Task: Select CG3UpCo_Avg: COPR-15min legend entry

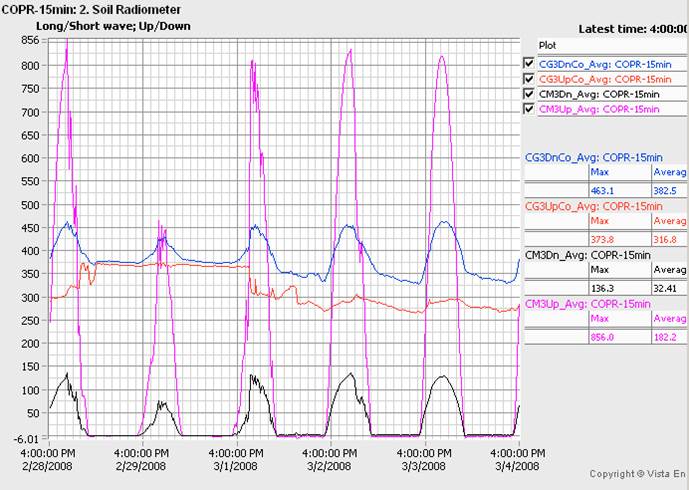Action: point(605,80)
